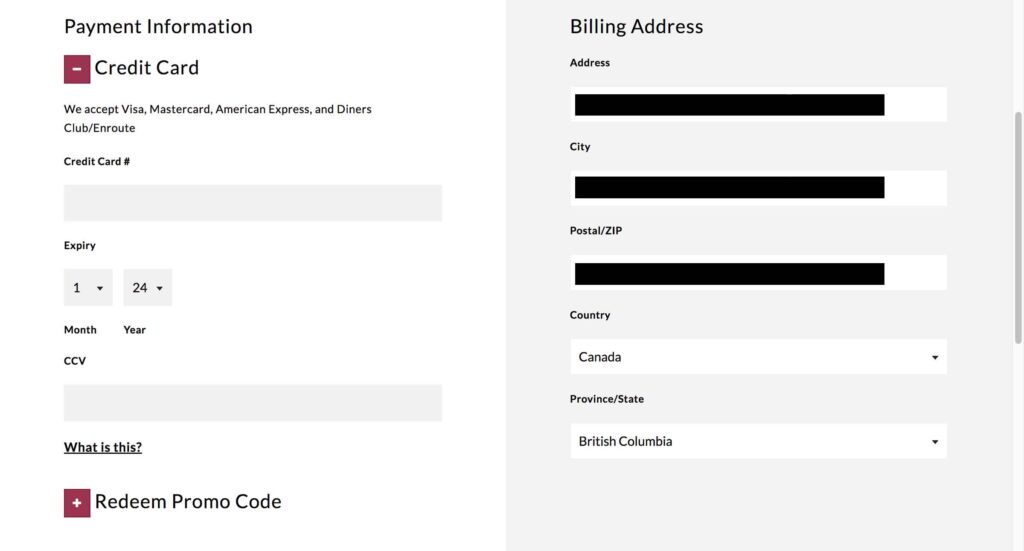Viewport: 1024px width, 551px height.
Task: Click the plus icon beside Redeem Promo Code
Action: (77, 503)
